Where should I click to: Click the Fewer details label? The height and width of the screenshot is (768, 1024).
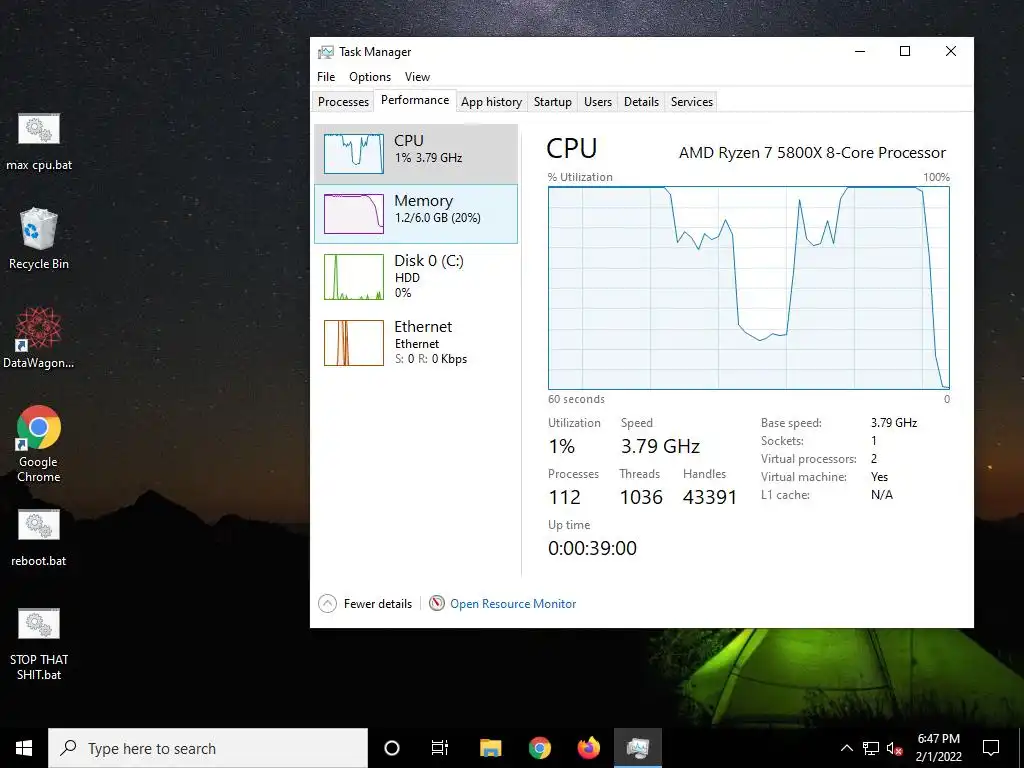[378, 604]
